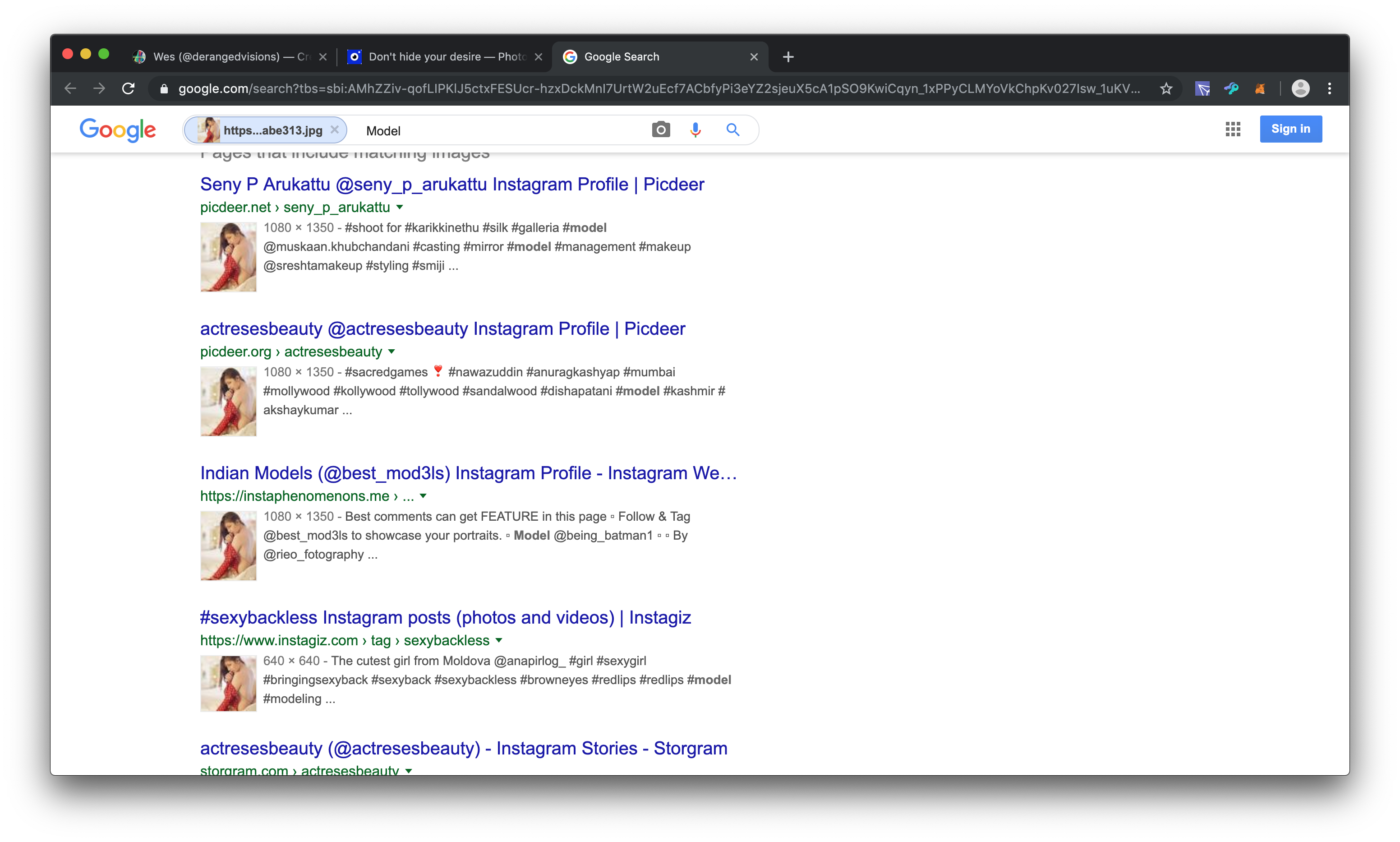1400x842 pixels.
Task: Click the camera search-by-image icon
Action: coord(661,130)
